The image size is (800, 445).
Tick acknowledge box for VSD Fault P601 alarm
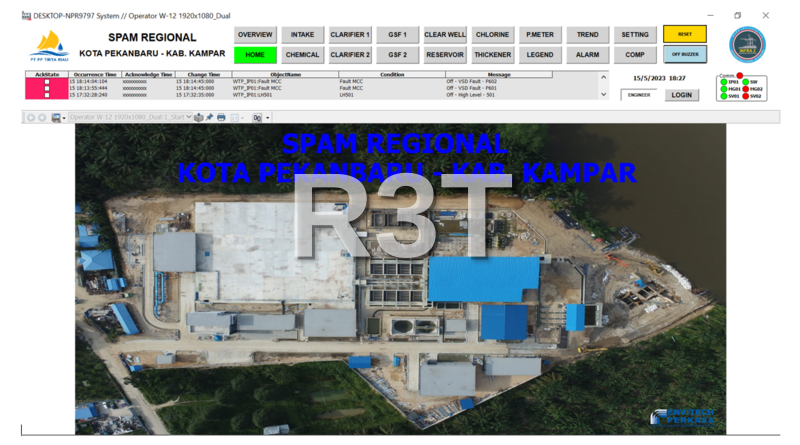click(x=47, y=88)
